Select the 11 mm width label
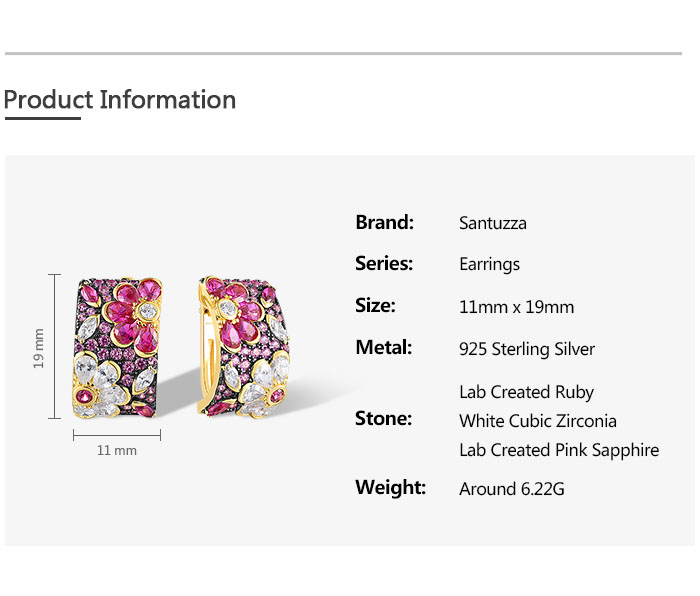 (x=117, y=451)
